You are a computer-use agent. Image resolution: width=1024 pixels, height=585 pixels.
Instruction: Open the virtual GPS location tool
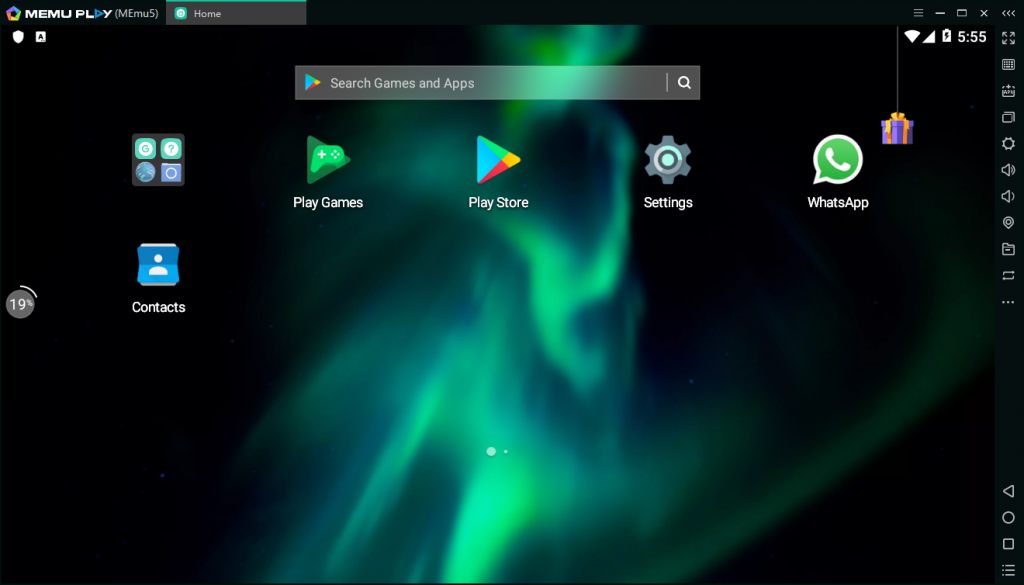[1008, 223]
